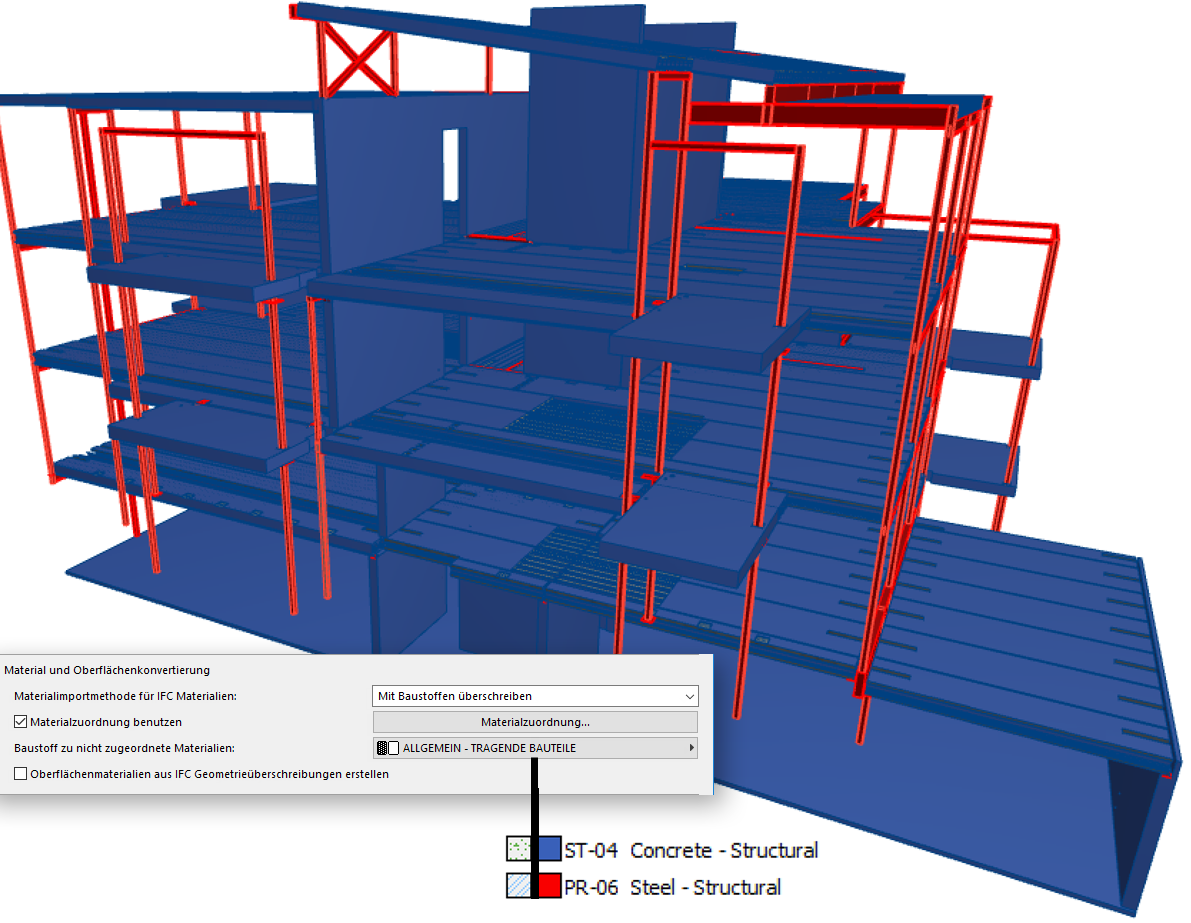This screenshot has height=923, width=1191.
Task: Click the hatch fill icon in the Baustoff selector
Action: coord(382,746)
